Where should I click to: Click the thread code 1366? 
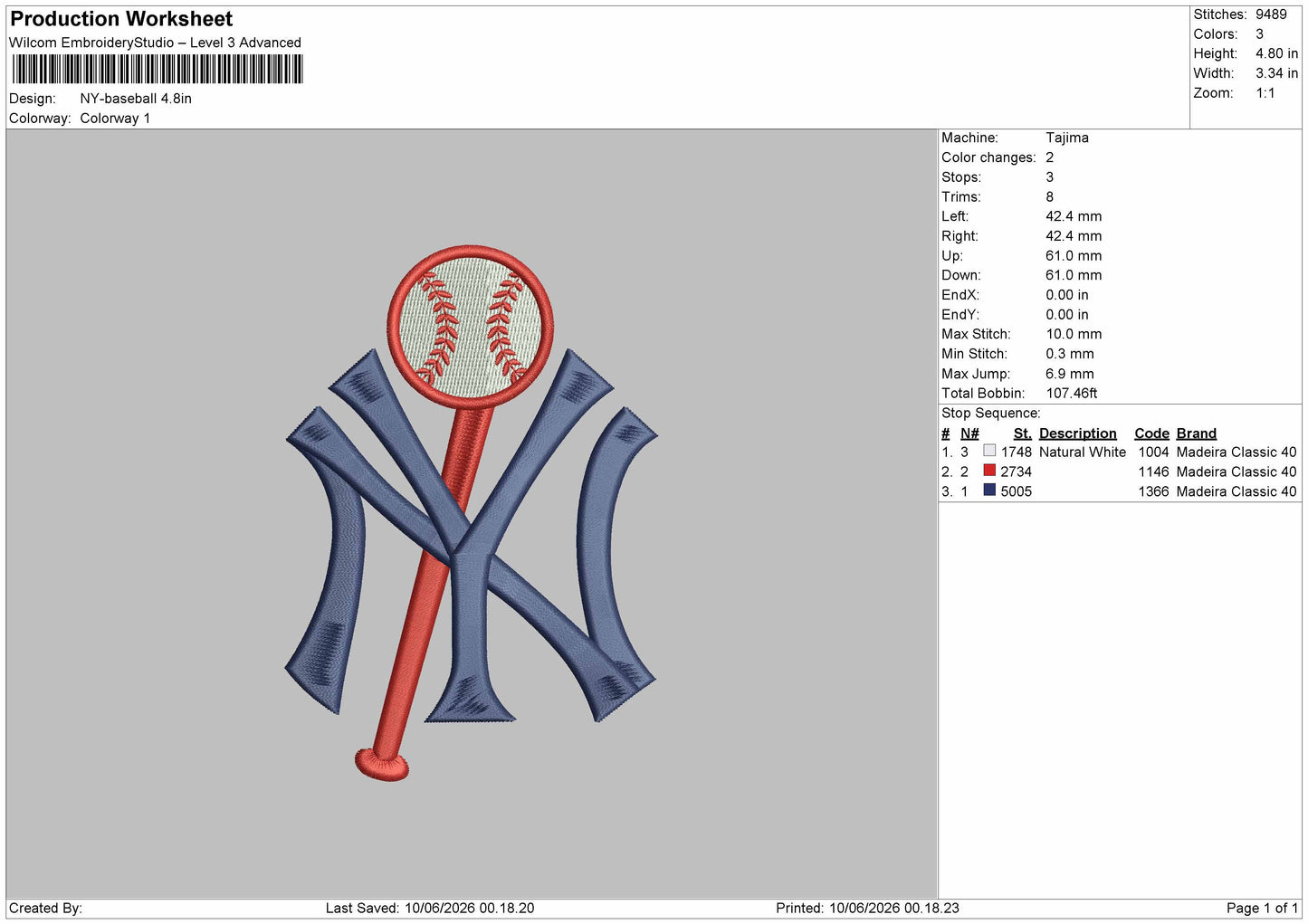(1154, 491)
